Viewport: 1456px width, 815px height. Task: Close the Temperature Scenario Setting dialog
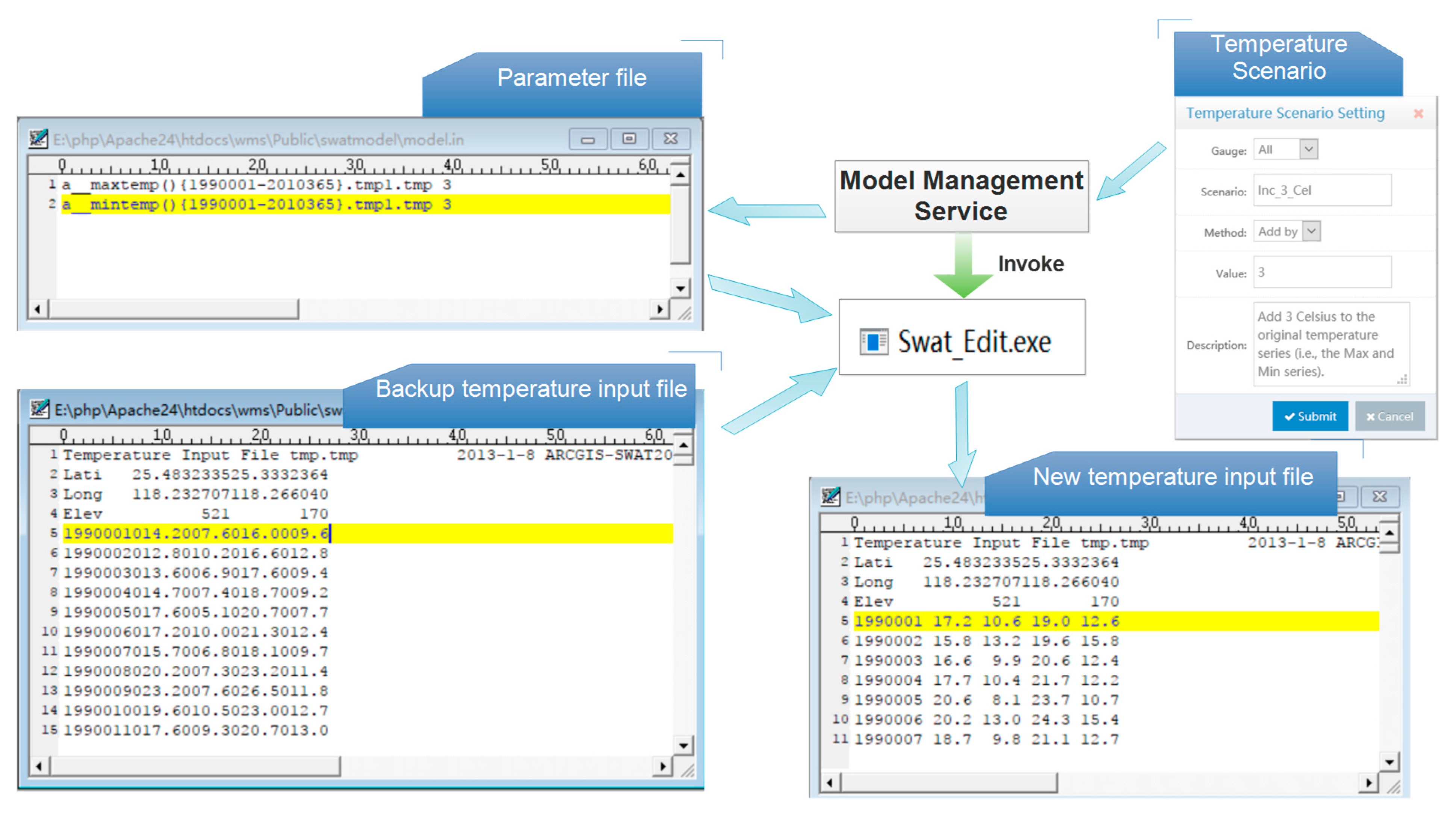point(1418,113)
